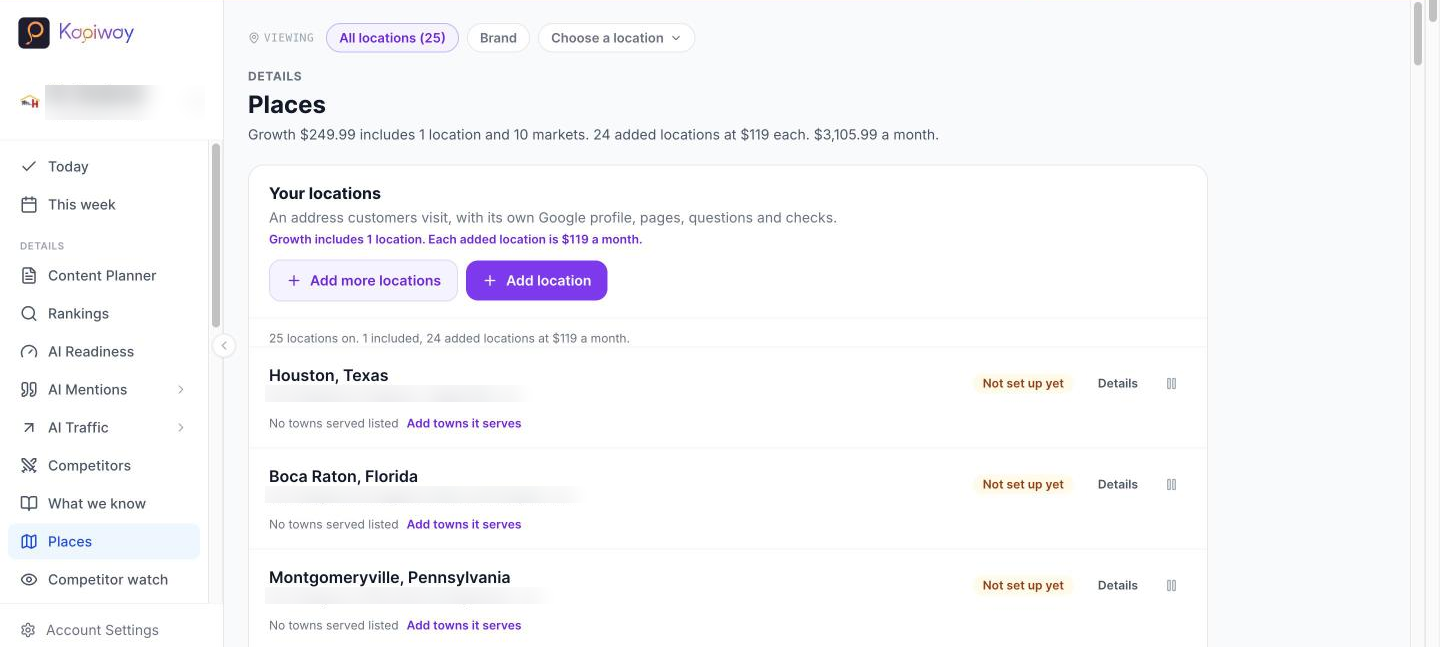
Task: Click the purple Add location button
Action: click(536, 280)
